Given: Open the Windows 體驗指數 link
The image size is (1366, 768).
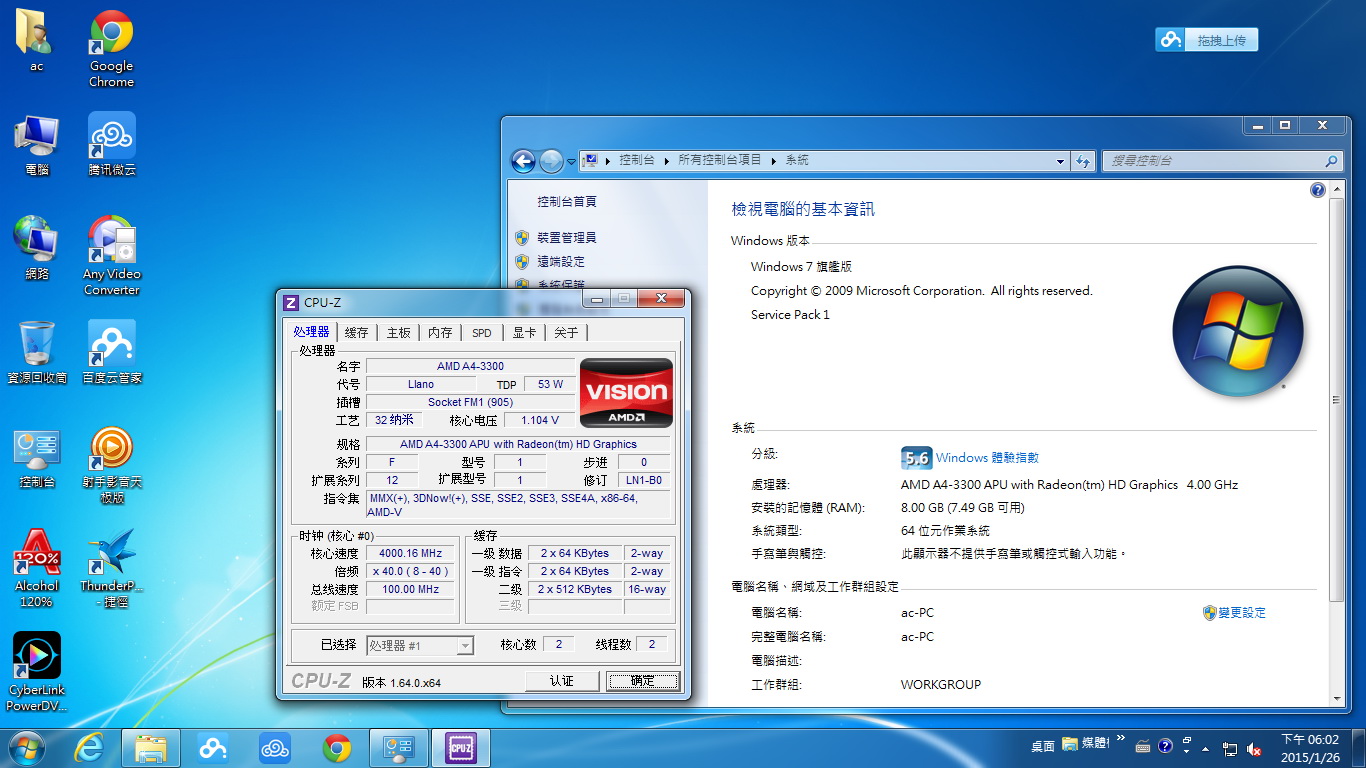Looking at the screenshot, I should pos(987,458).
